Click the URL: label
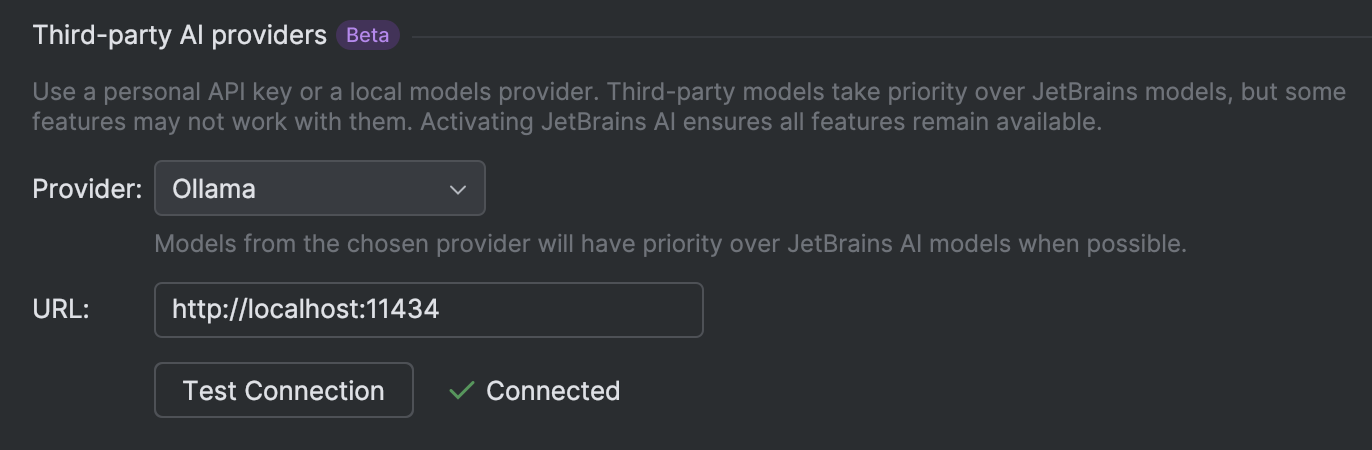The height and width of the screenshot is (450, 1372). [x=61, y=310]
